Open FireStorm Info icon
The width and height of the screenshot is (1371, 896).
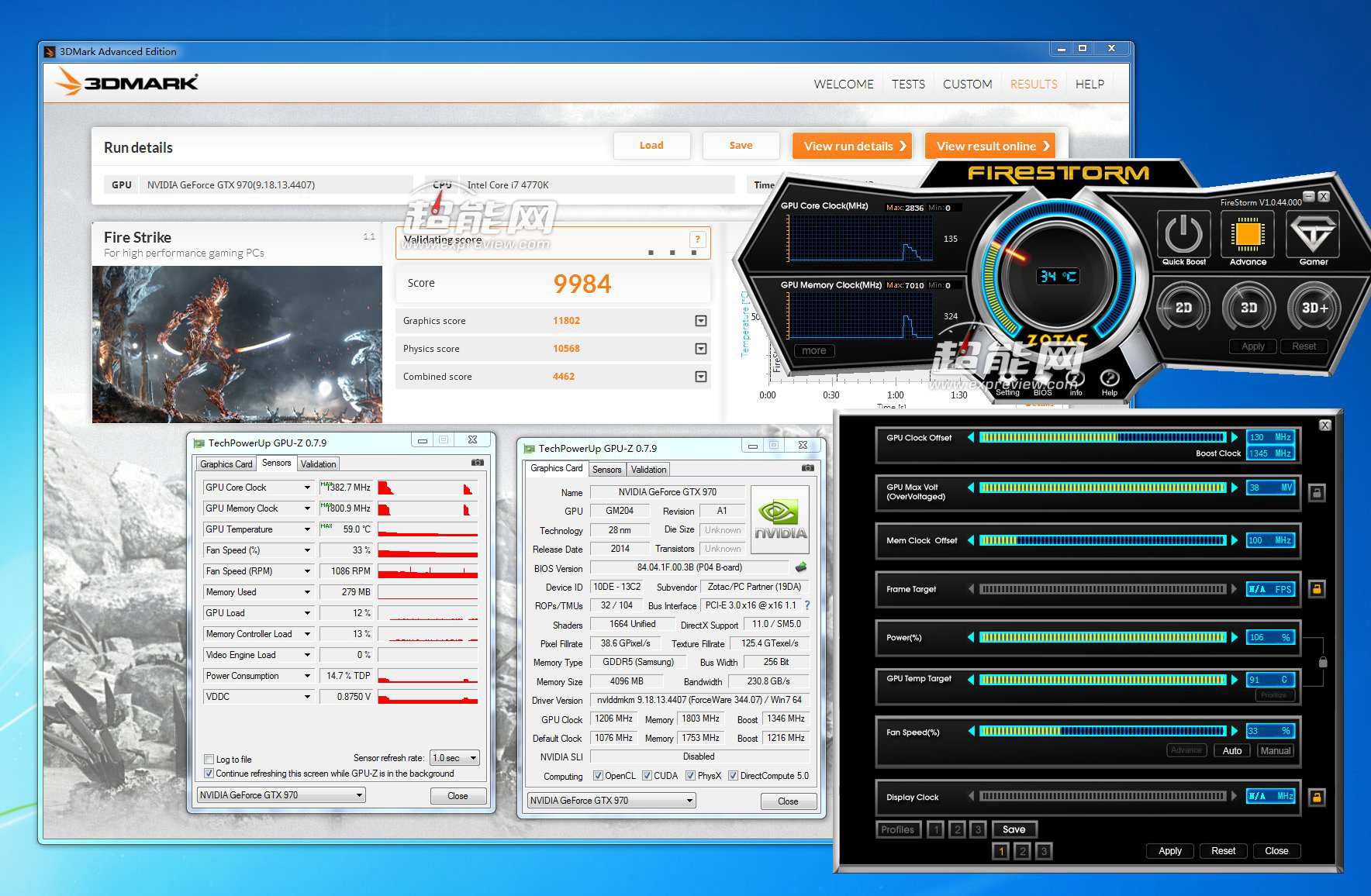click(1076, 381)
